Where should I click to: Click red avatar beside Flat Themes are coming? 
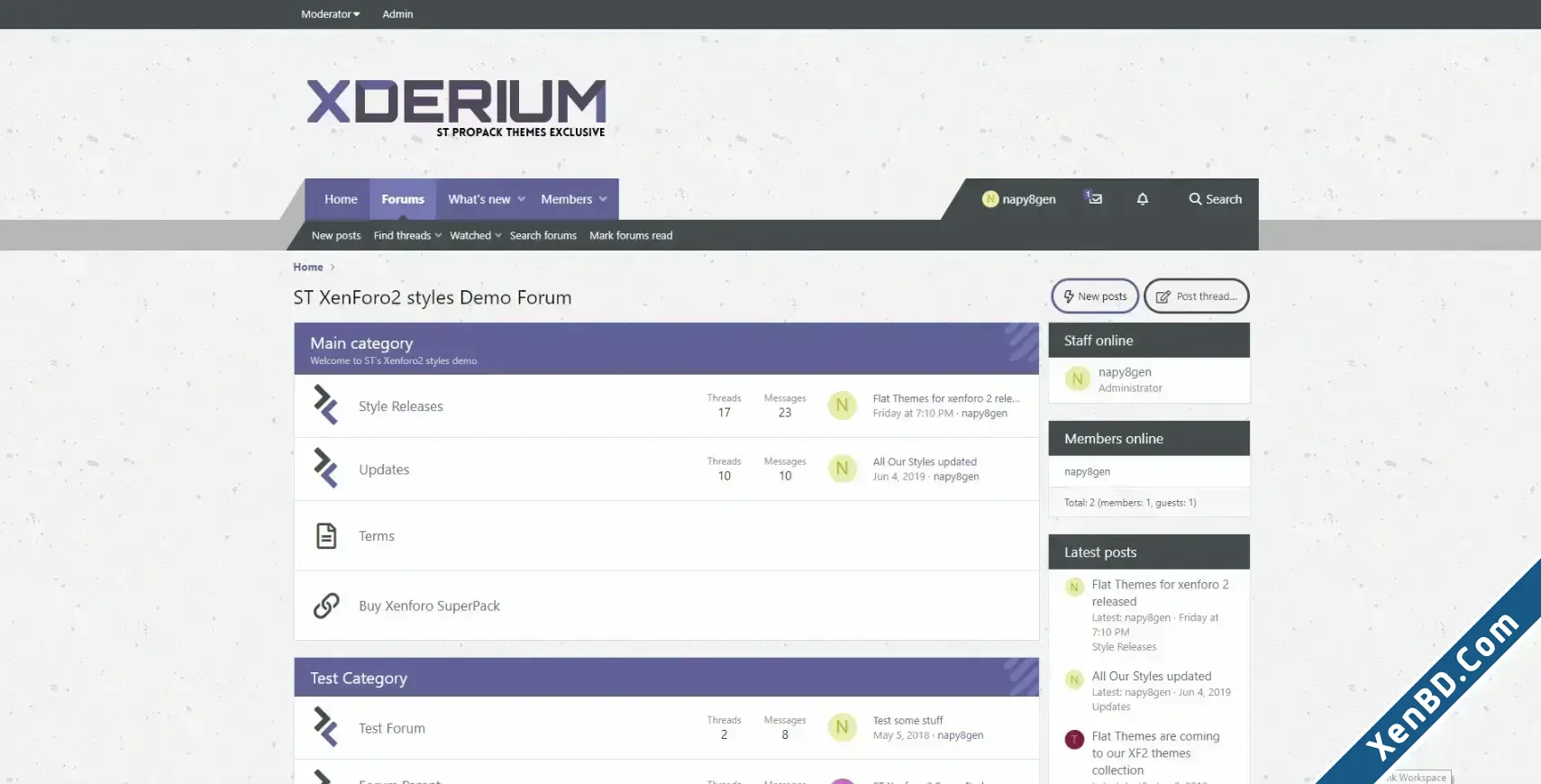[1074, 740]
